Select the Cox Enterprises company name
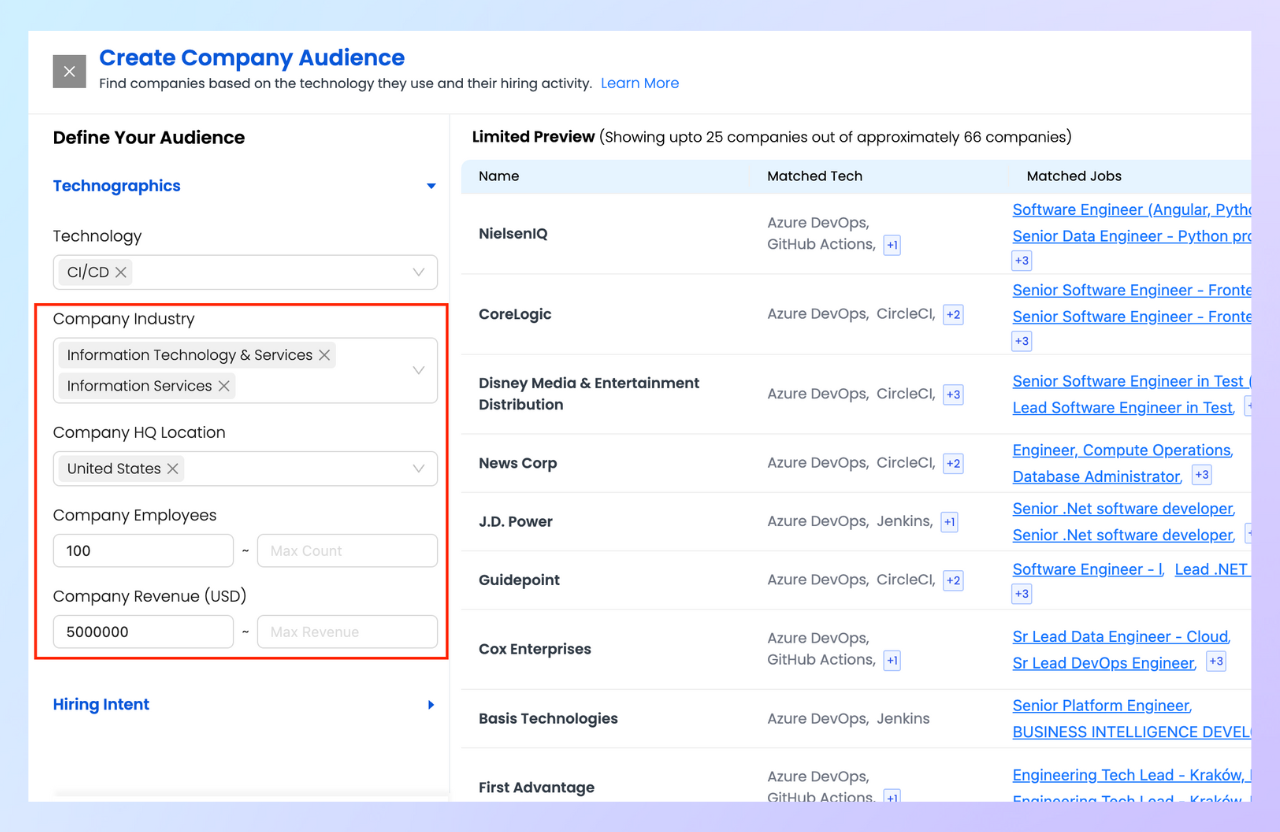 click(x=535, y=649)
